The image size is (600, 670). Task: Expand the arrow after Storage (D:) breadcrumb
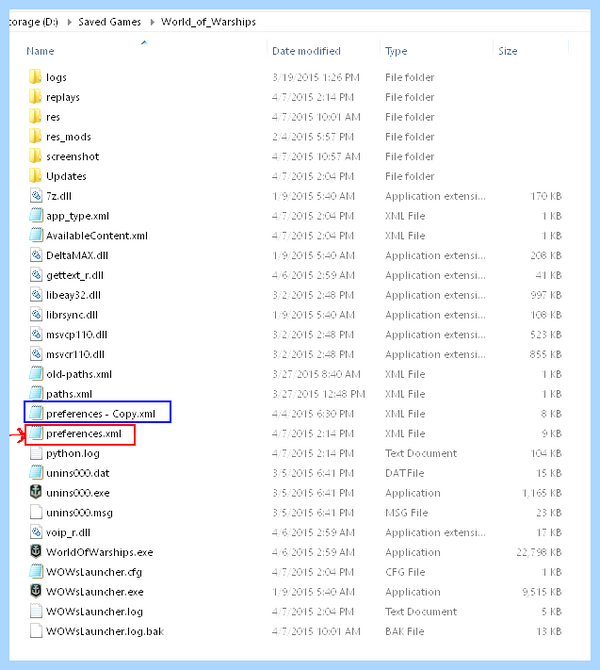(x=69, y=22)
